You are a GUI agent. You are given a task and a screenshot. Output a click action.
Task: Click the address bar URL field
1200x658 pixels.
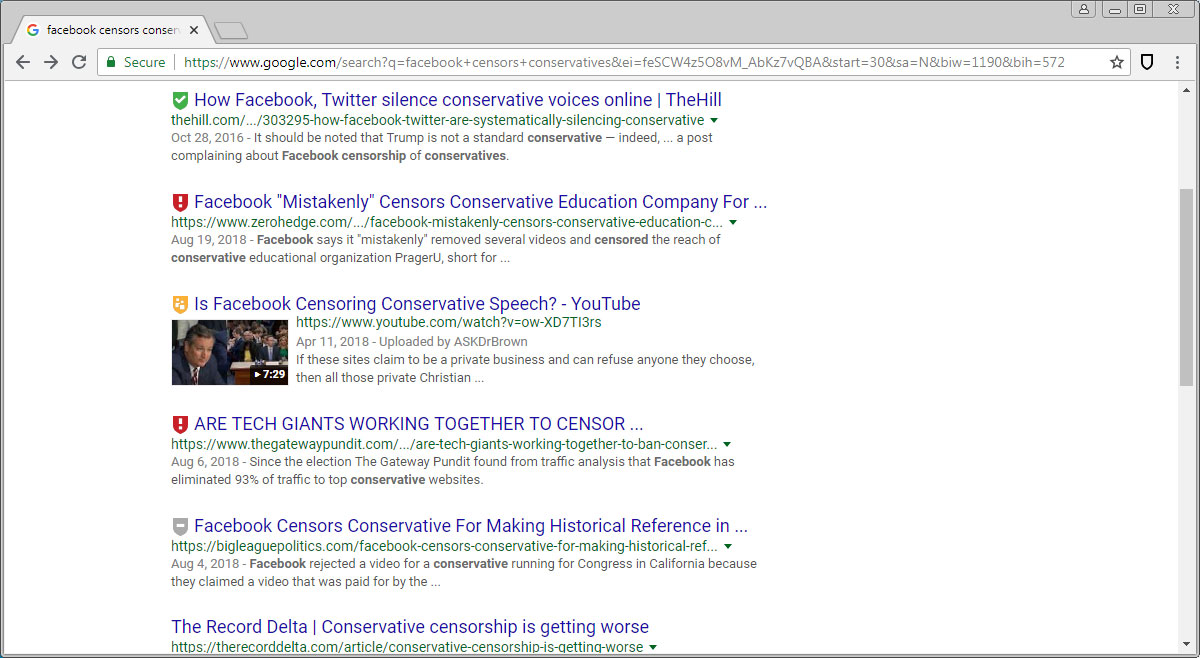[615, 62]
